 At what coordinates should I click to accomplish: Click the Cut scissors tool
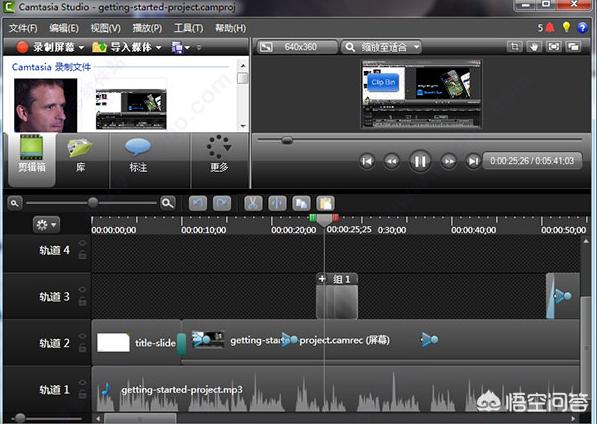click(x=253, y=204)
